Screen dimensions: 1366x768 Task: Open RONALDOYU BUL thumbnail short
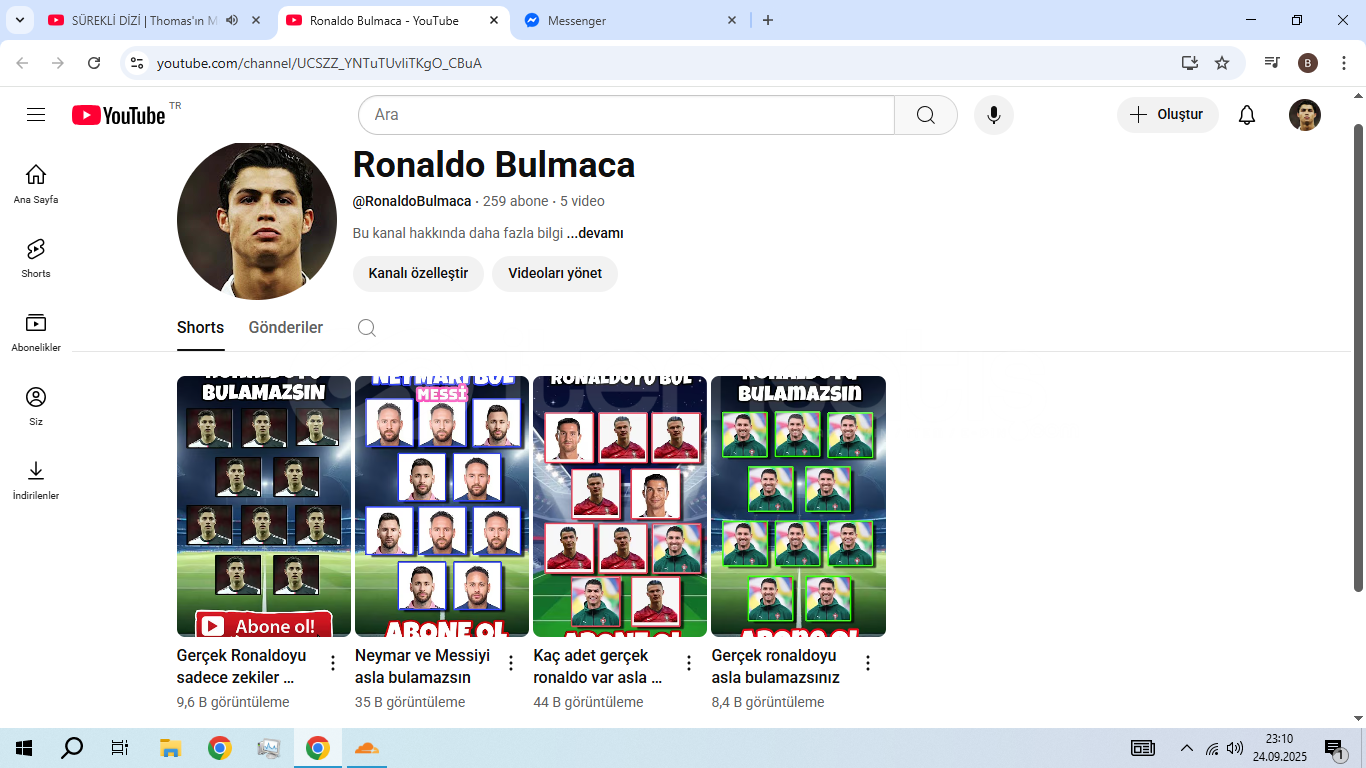tap(620, 506)
